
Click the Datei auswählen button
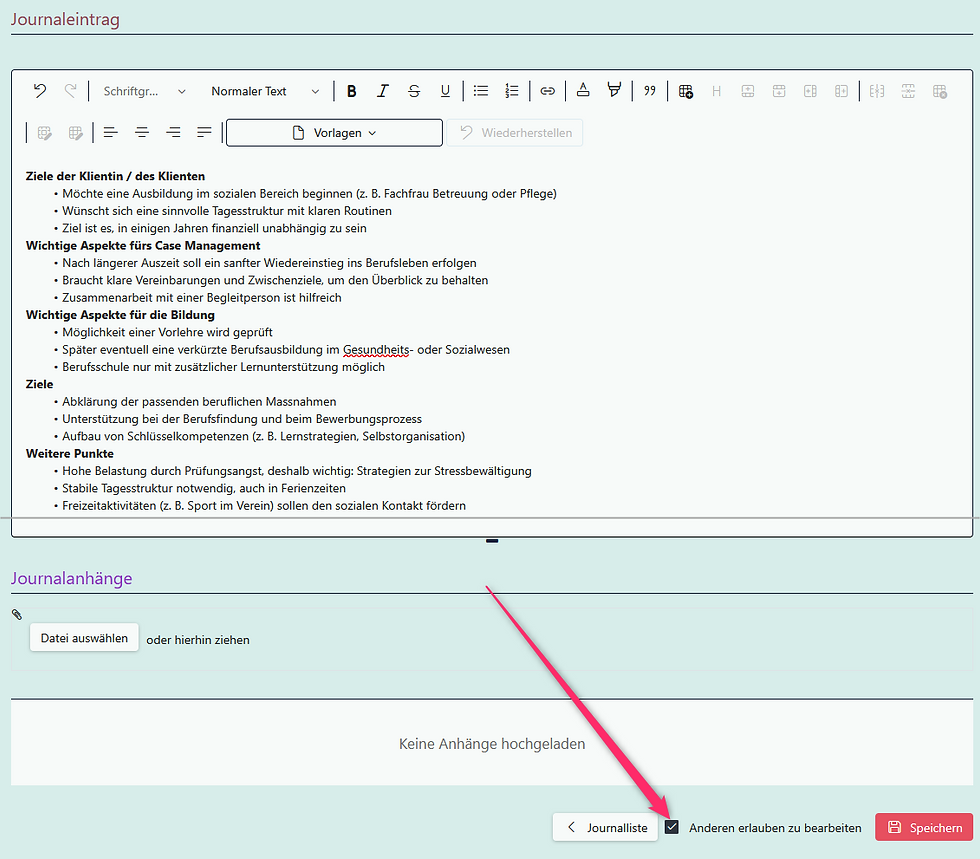(x=84, y=638)
